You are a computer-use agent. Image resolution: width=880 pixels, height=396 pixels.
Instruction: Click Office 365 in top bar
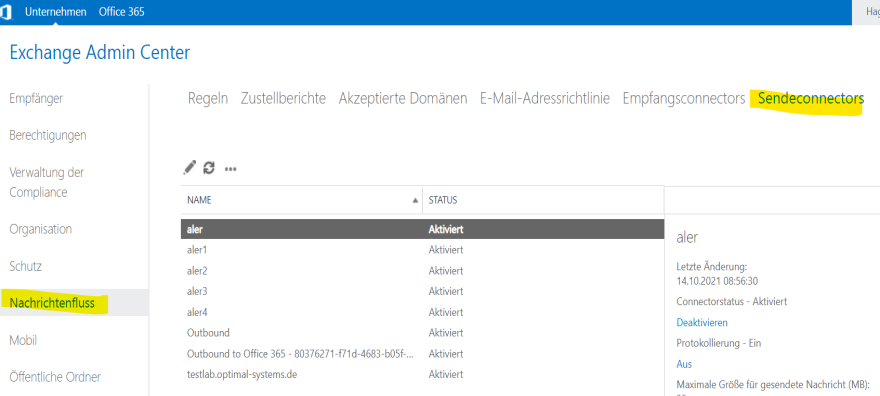point(121,12)
